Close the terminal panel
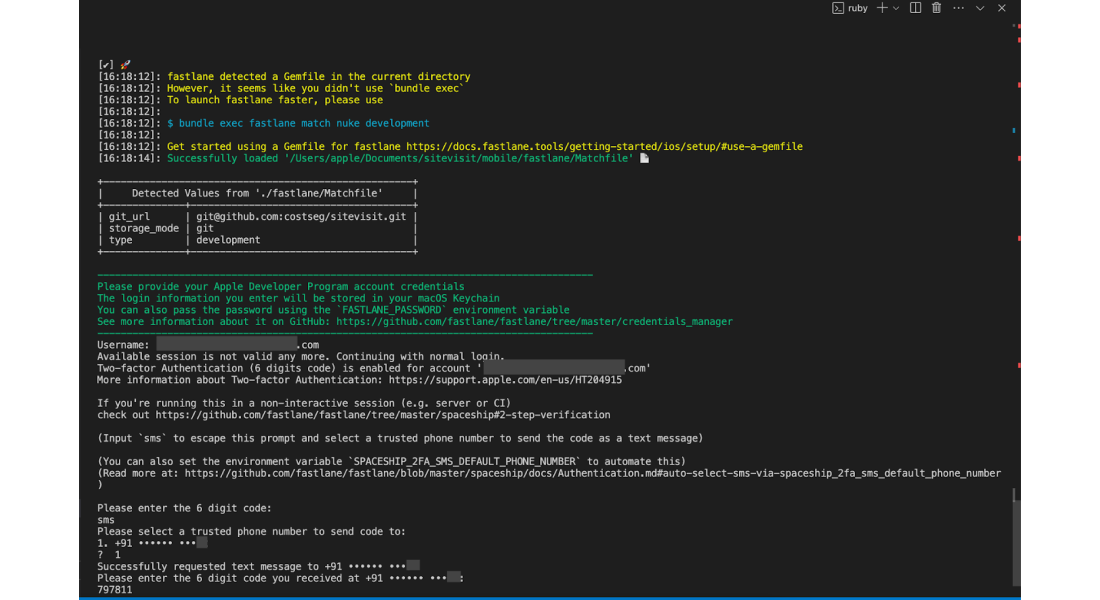1100x600 pixels. 1002,8
